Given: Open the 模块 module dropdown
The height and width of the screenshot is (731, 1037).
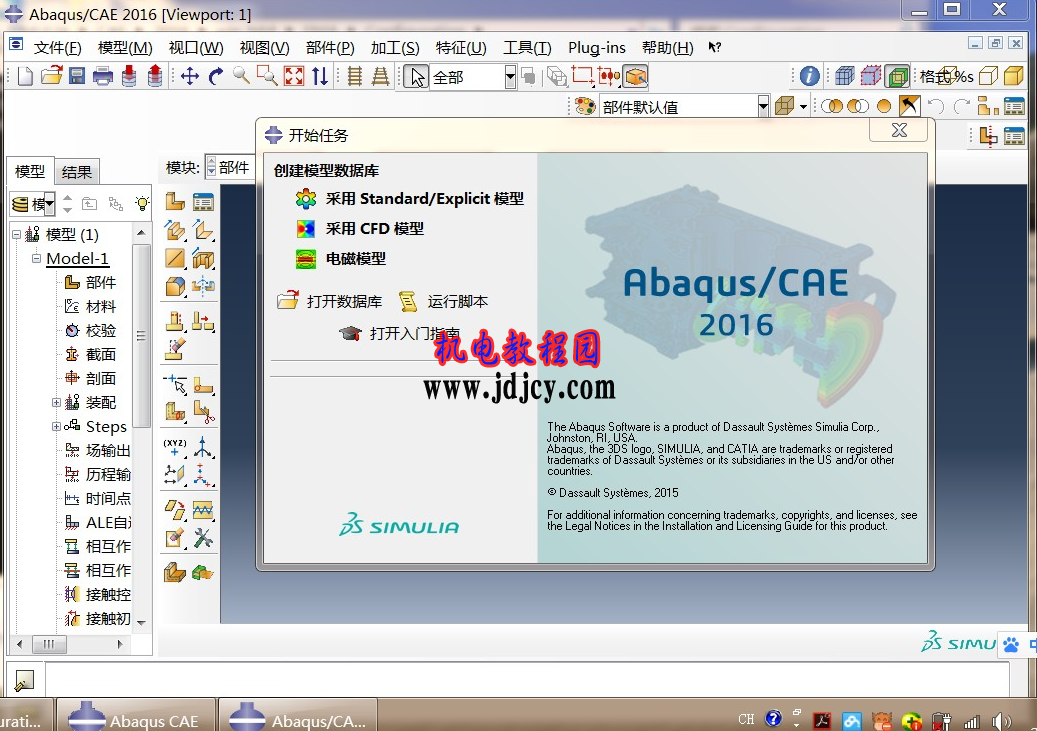Looking at the screenshot, I should pyautogui.click(x=229, y=167).
